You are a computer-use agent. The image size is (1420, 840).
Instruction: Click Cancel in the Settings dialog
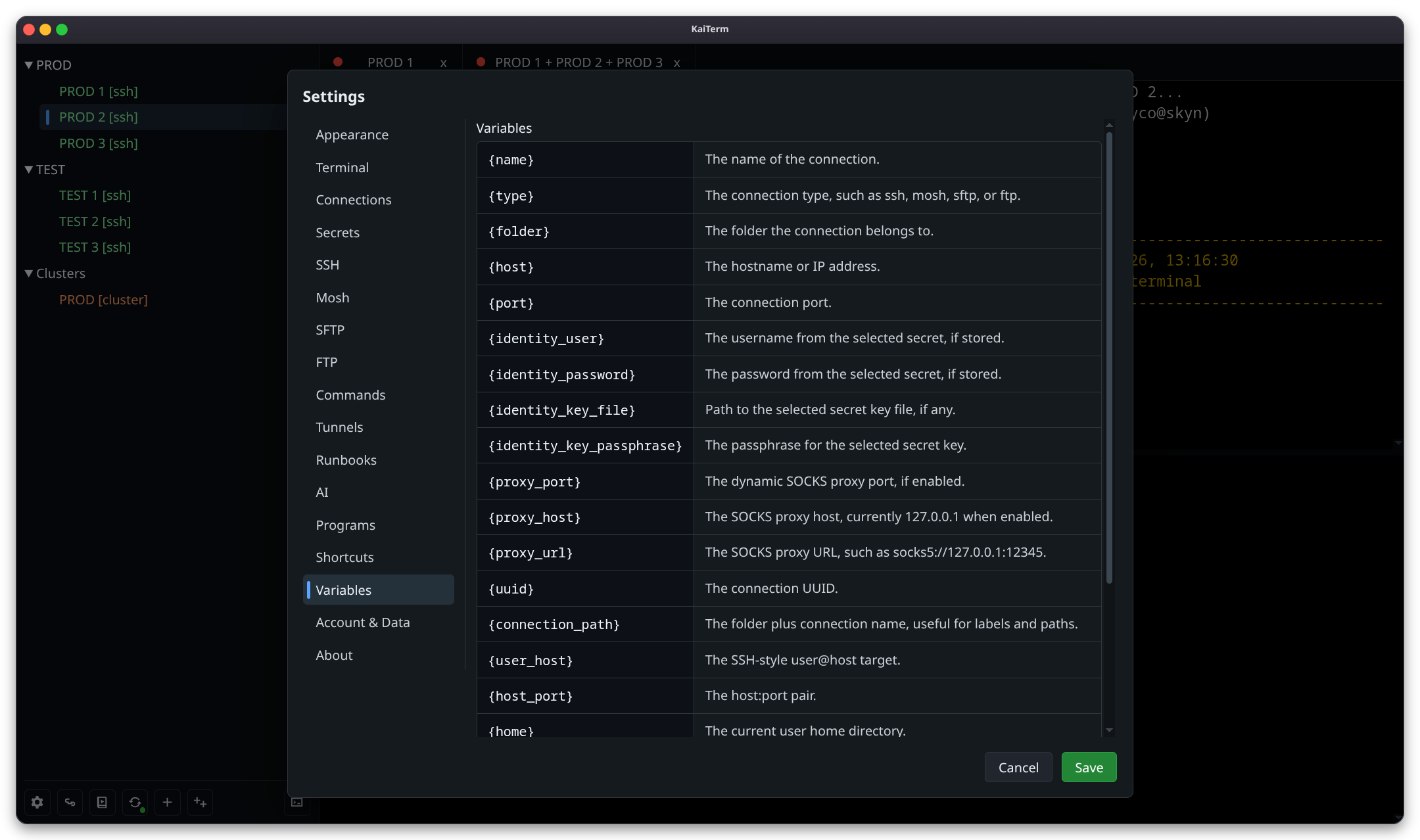[1018, 767]
